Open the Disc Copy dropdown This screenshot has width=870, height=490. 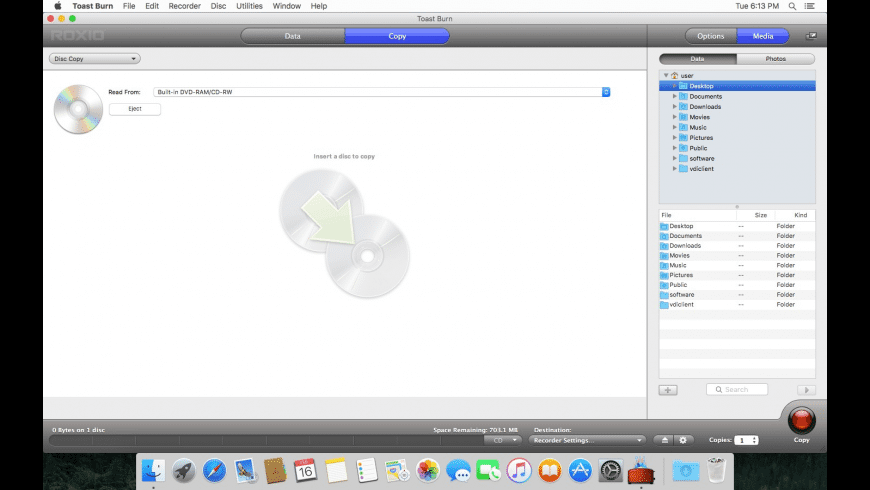point(94,59)
